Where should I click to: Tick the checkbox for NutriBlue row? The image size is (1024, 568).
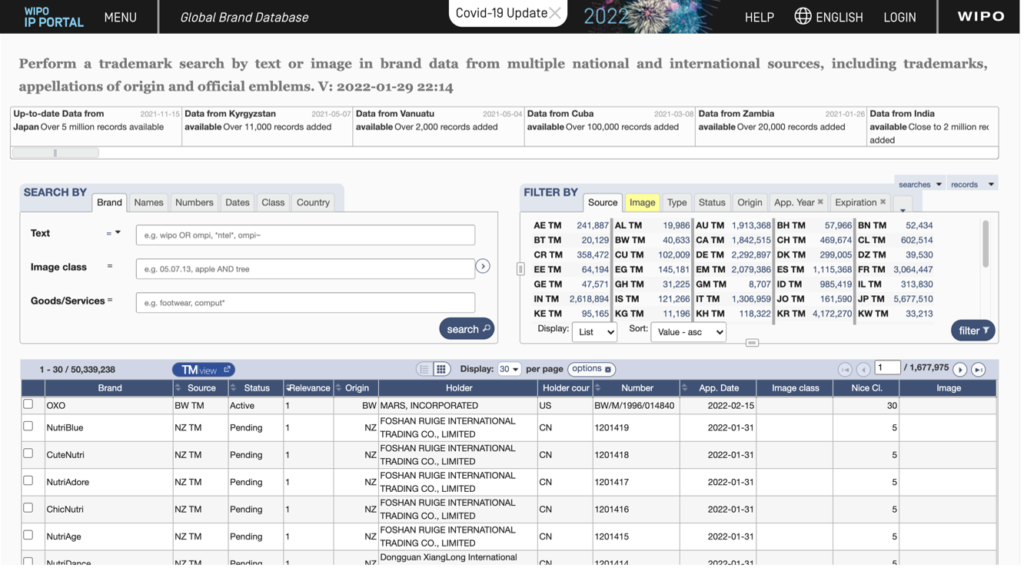(x=28, y=426)
